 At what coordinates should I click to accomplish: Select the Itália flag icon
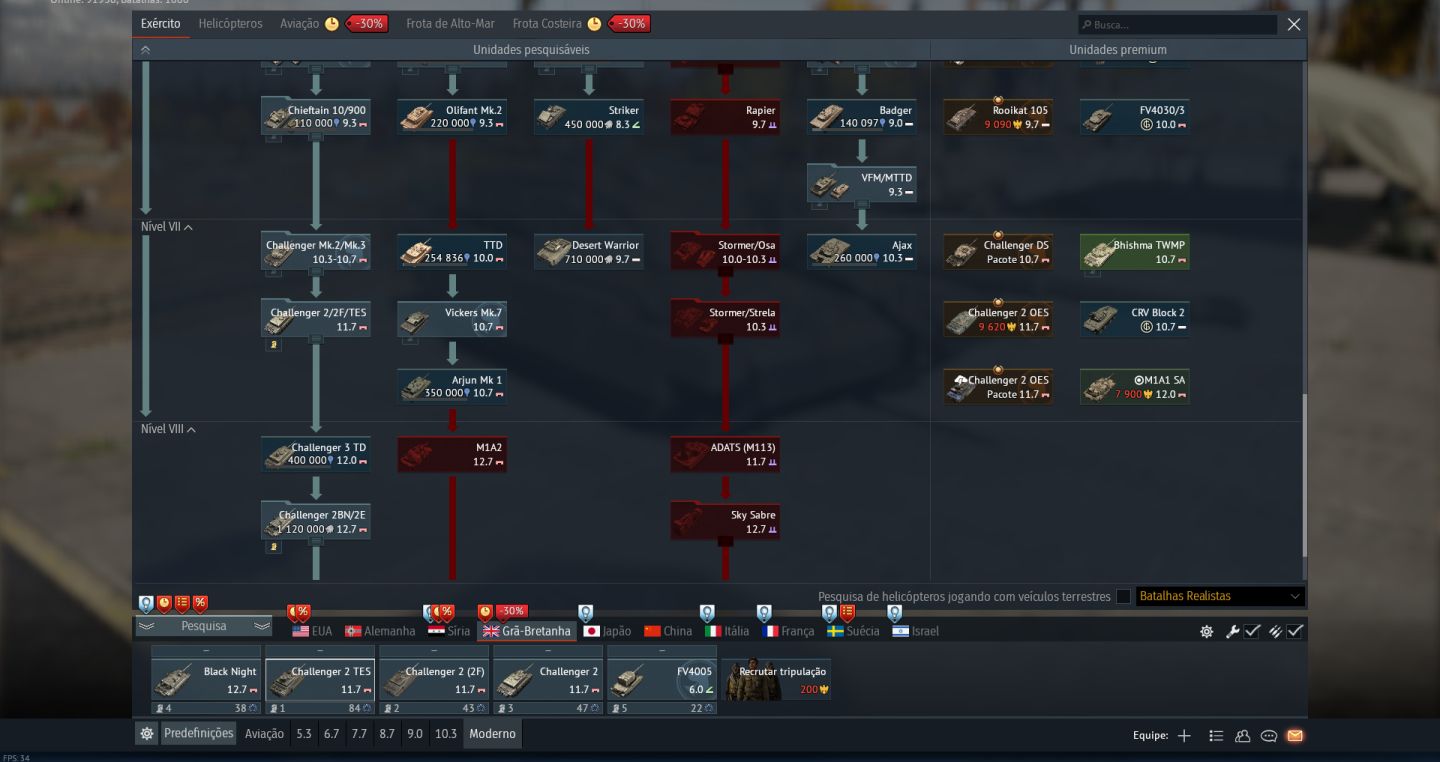tap(713, 631)
